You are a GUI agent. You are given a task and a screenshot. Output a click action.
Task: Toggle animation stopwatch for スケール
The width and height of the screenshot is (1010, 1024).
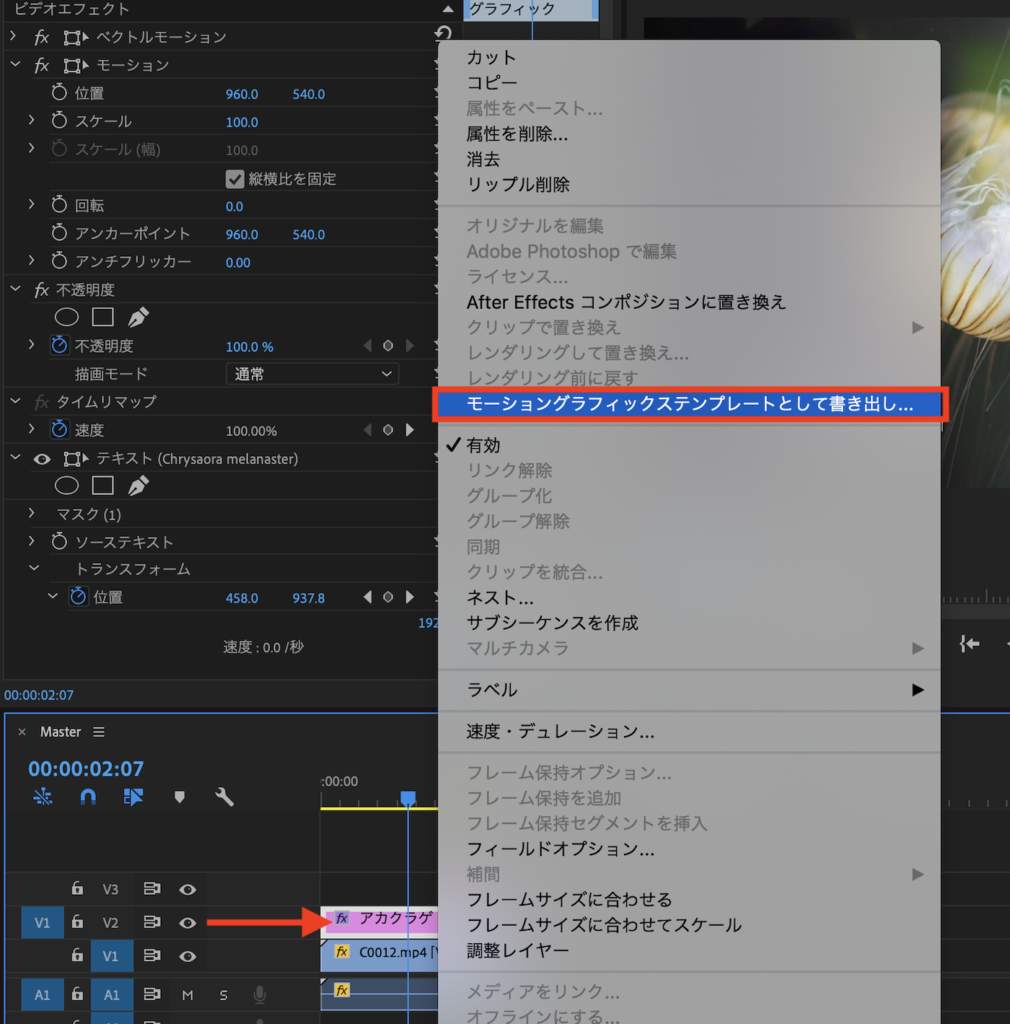59,121
